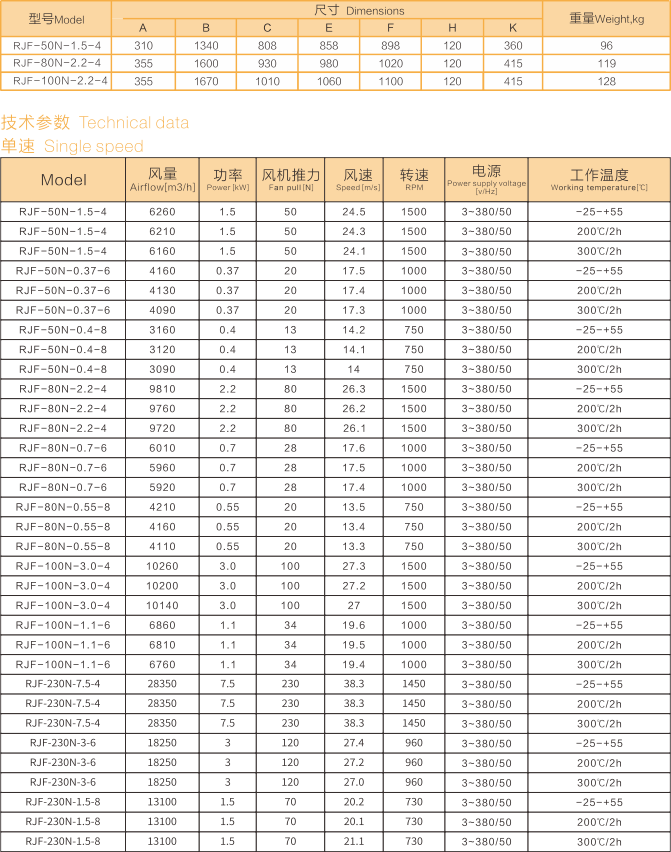Click the airflow value 10260
The image size is (671, 852).
point(162,566)
